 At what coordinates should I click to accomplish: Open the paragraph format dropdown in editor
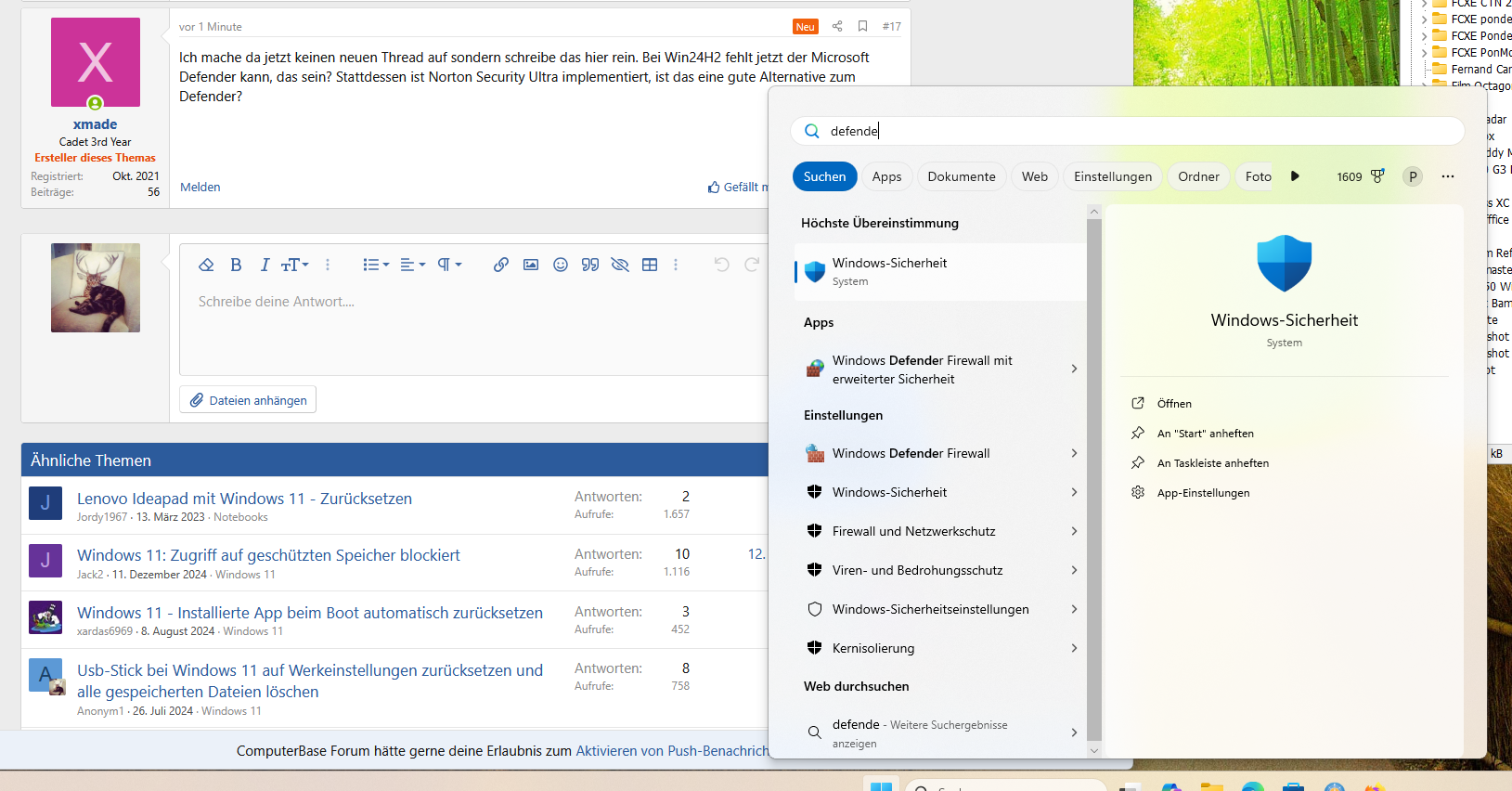[x=449, y=265]
